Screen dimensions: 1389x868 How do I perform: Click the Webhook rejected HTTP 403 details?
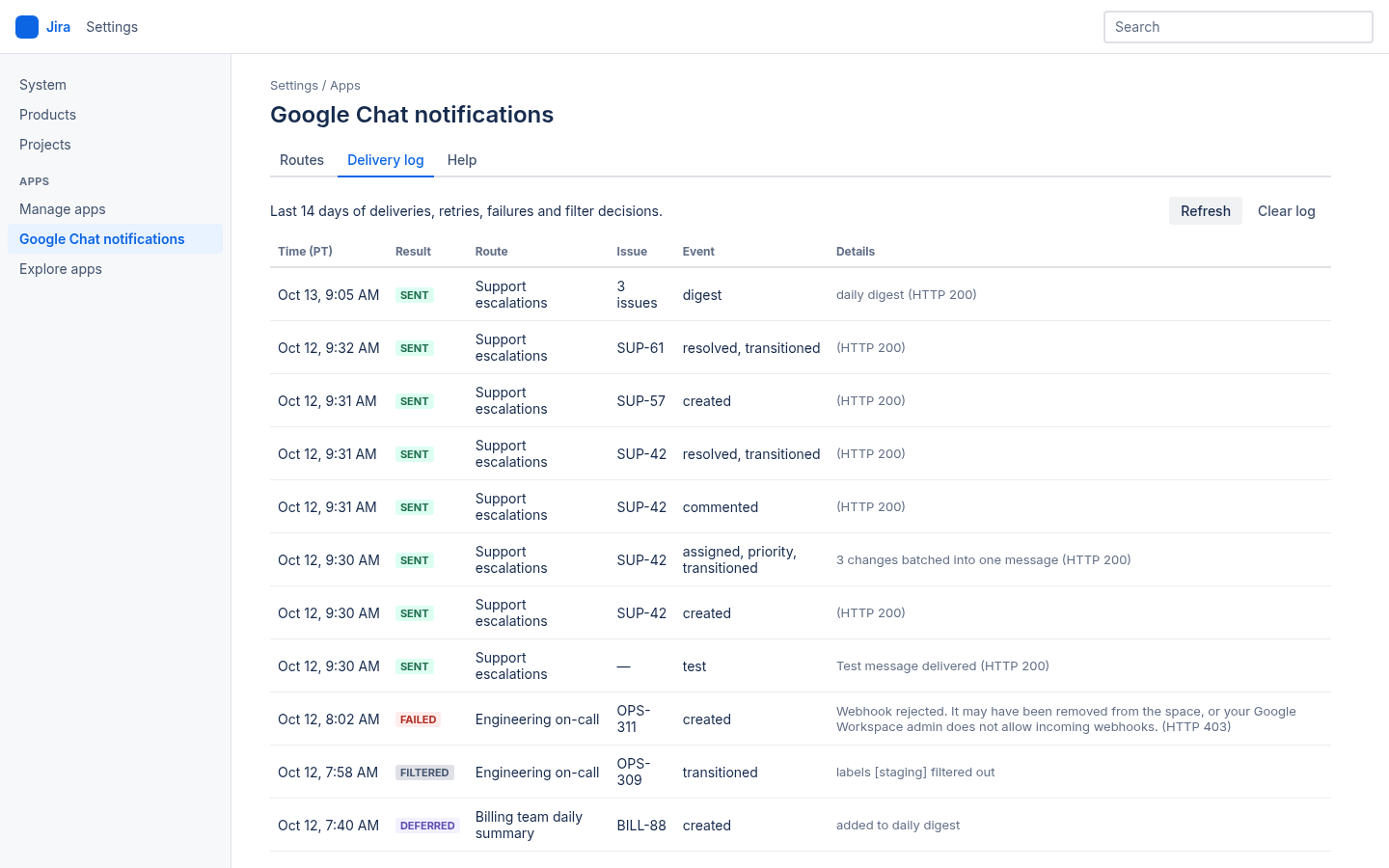tap(1066, 719)
